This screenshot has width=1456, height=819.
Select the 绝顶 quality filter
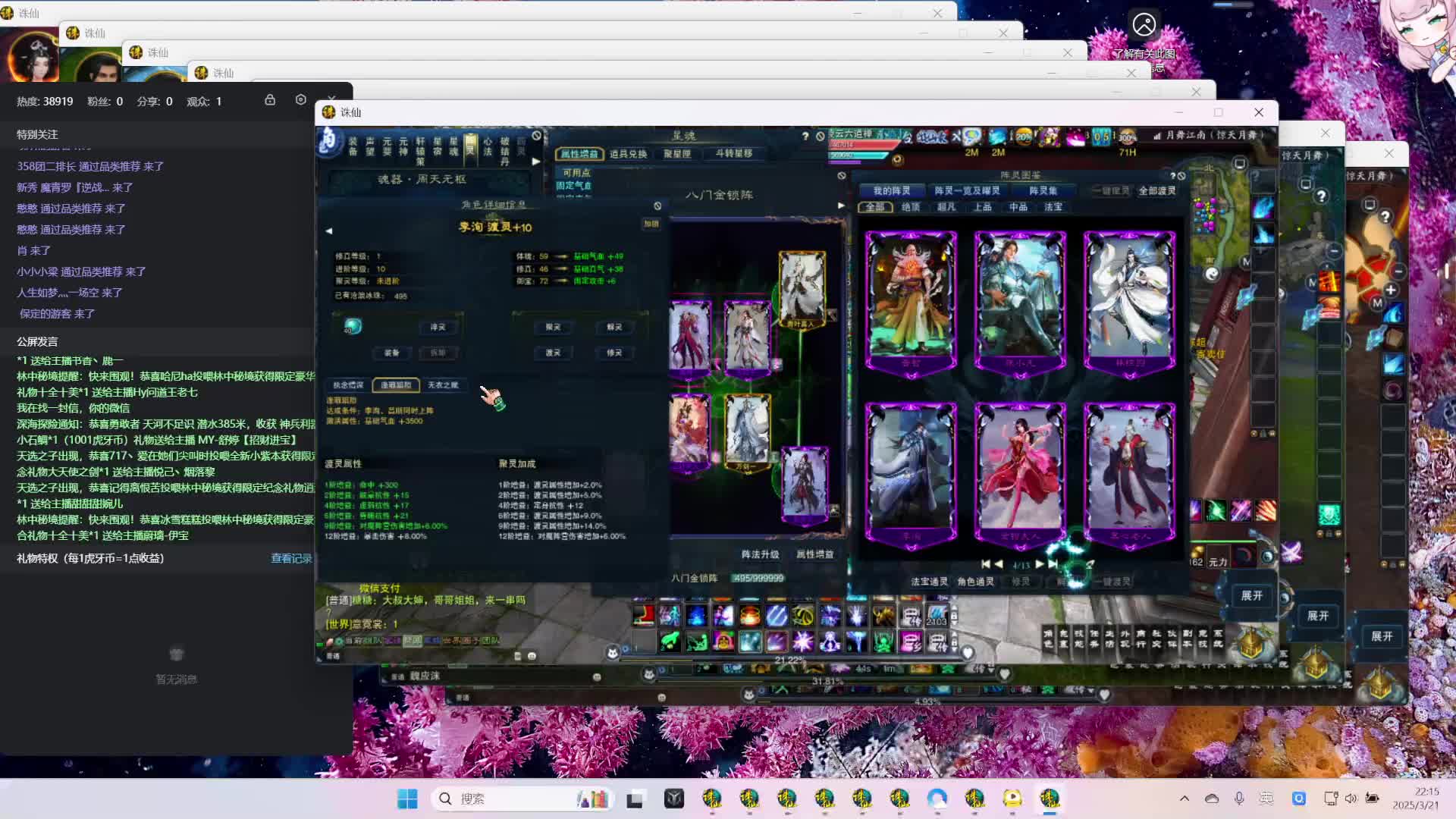pos(911,207)
